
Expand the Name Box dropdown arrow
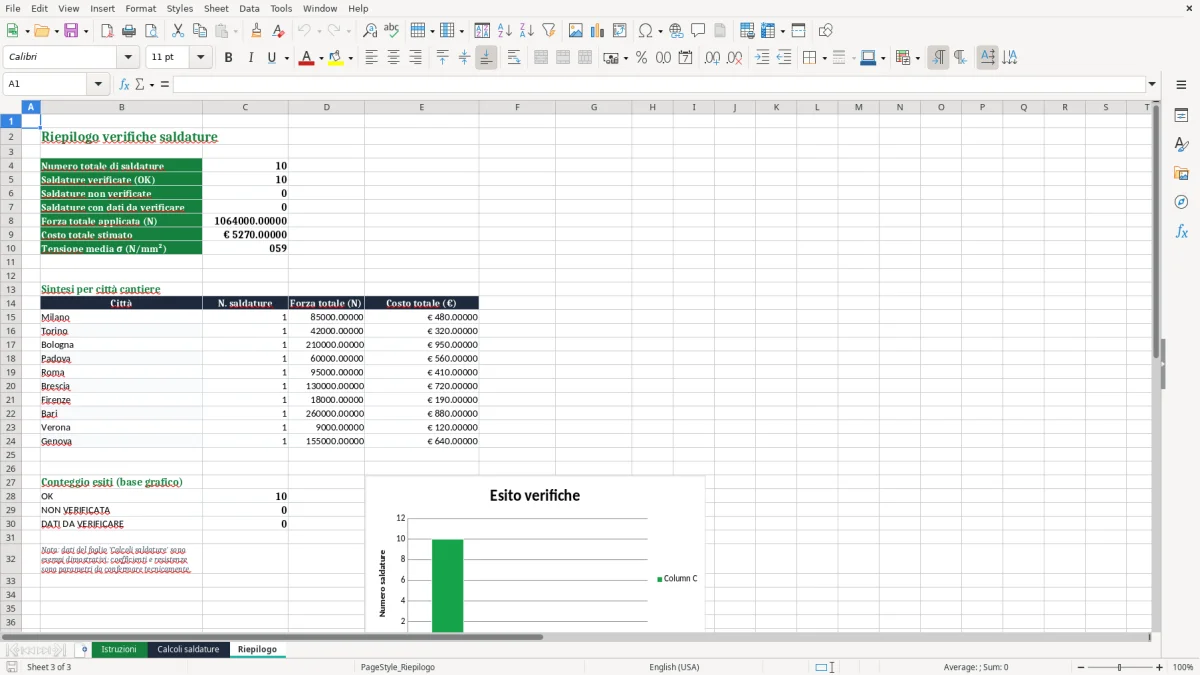[x=98, y=84]
